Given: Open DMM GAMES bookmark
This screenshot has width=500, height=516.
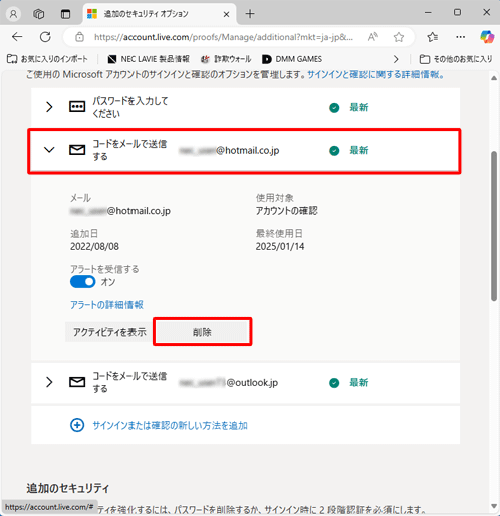Looking at the screenshot, I should tap(292, 59).
